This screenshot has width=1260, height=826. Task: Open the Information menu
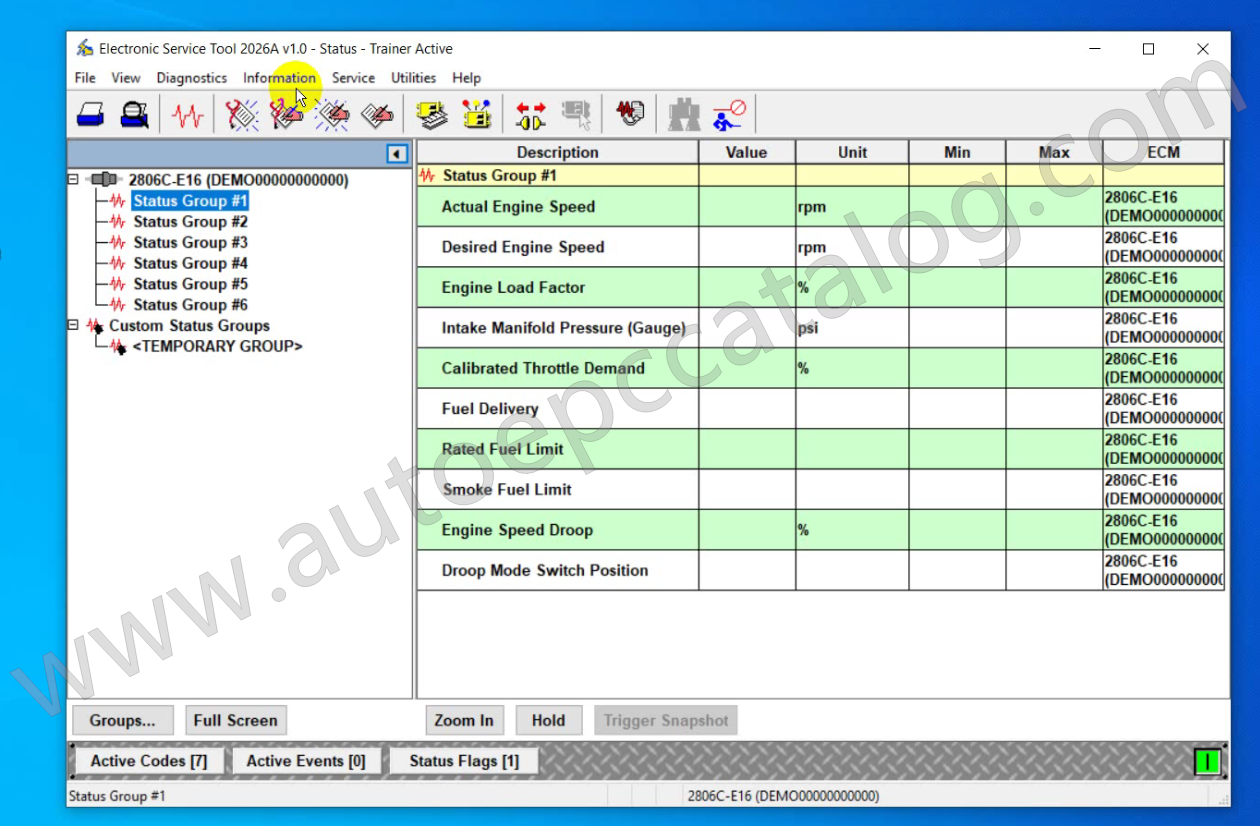279,78
